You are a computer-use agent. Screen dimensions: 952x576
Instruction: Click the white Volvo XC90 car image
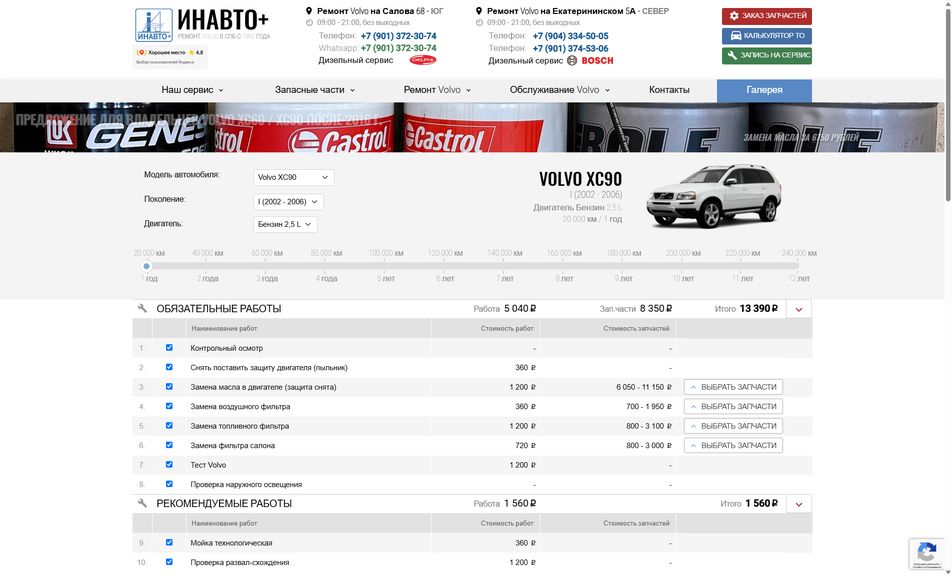(714, 195)
